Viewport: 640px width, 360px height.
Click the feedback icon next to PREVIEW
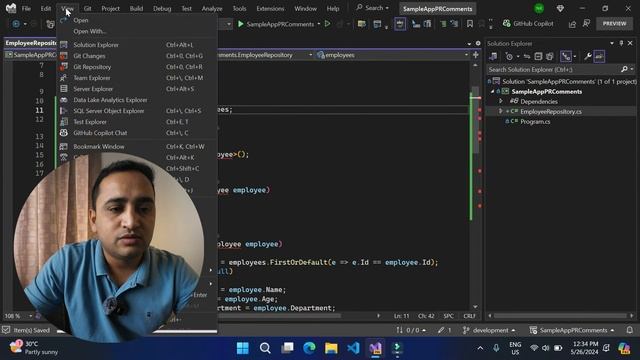coord(587,24)
